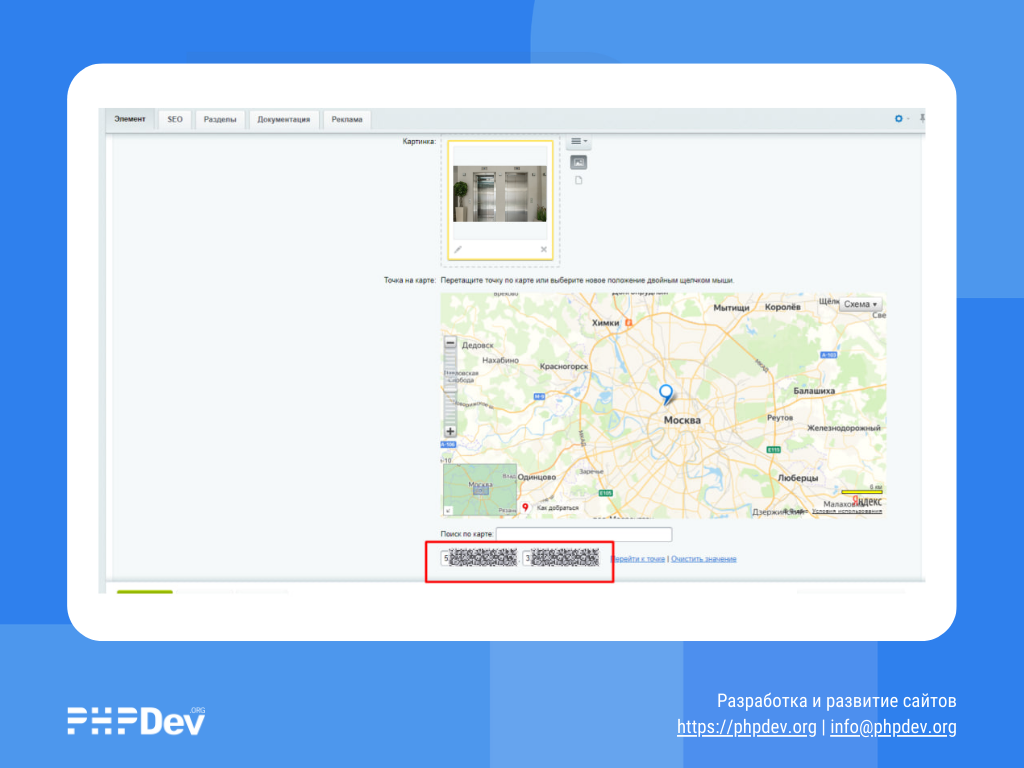Click the Балашиха label on the map
Screen dimensions: 1024x768
pyautogui.click(x=814, y=391)
